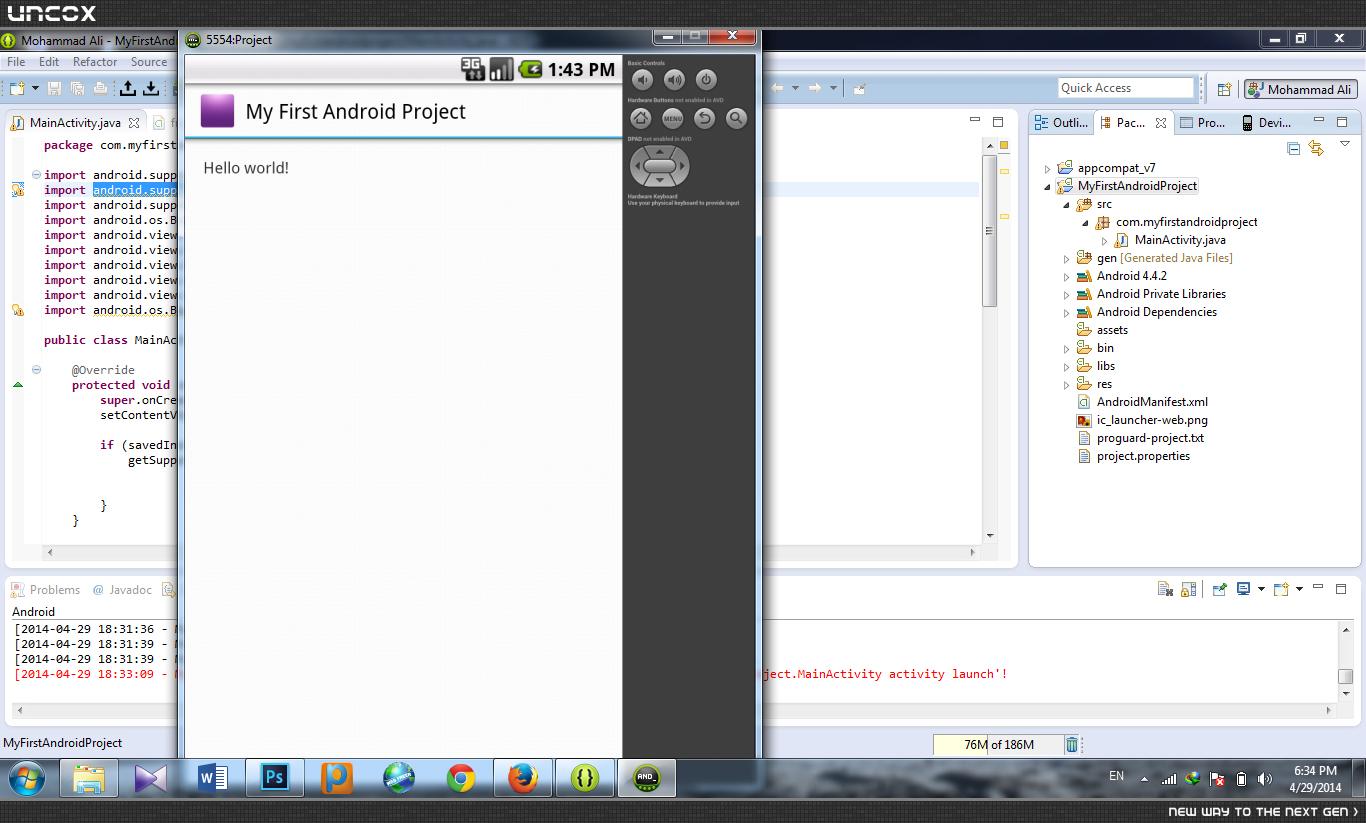Open MainActivity.java in the package tree

pos(1179,240)
